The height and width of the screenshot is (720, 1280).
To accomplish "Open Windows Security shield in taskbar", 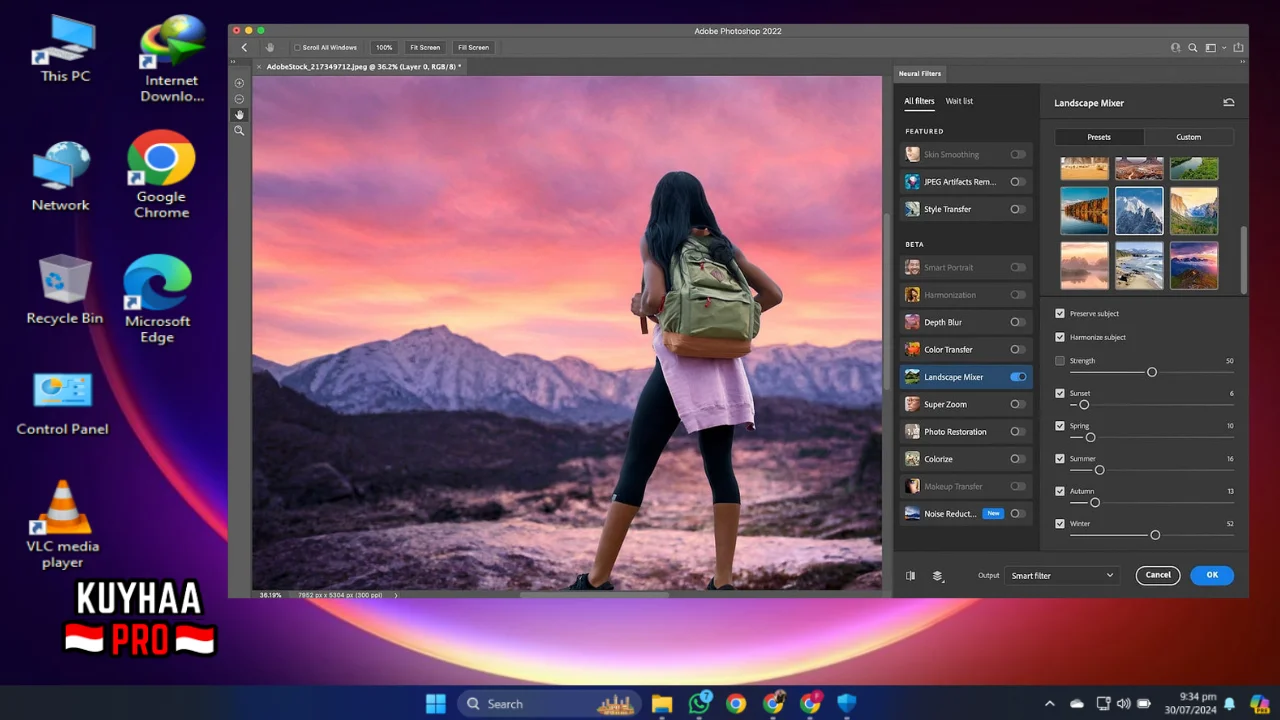I will [847, 704].
